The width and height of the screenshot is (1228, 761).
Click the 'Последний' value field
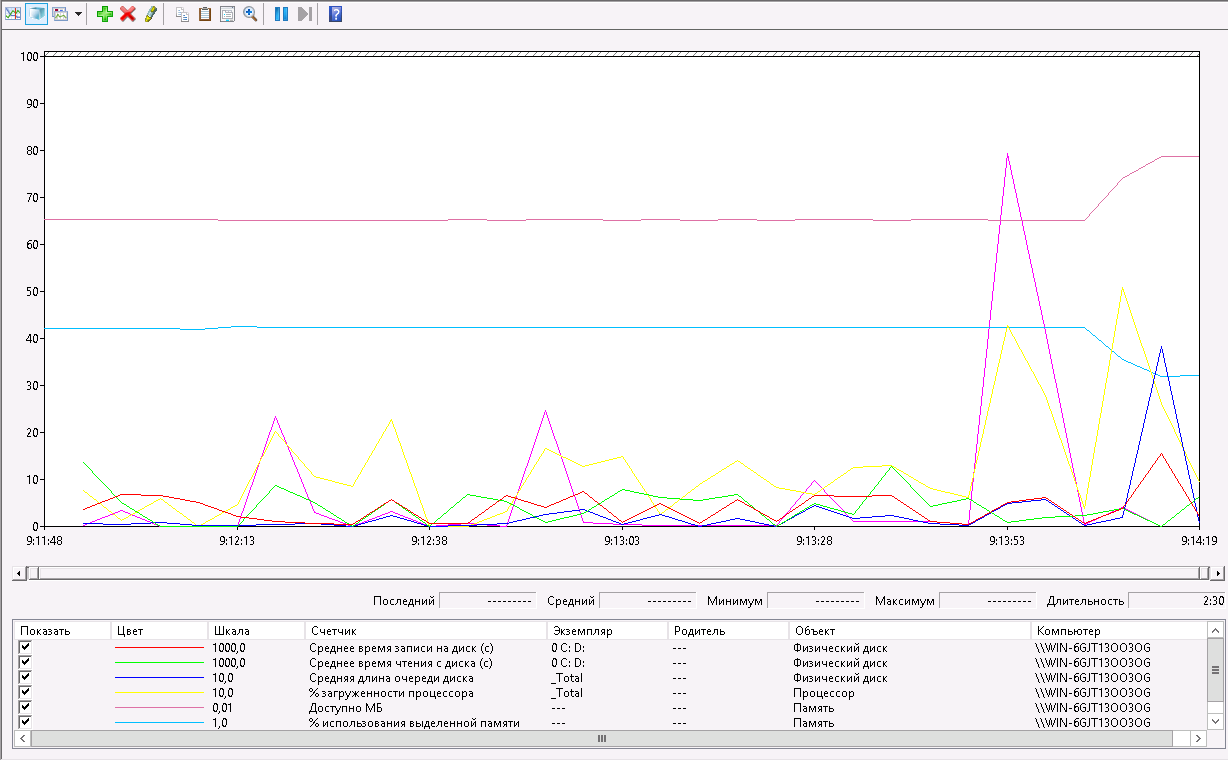click(486, 601)
